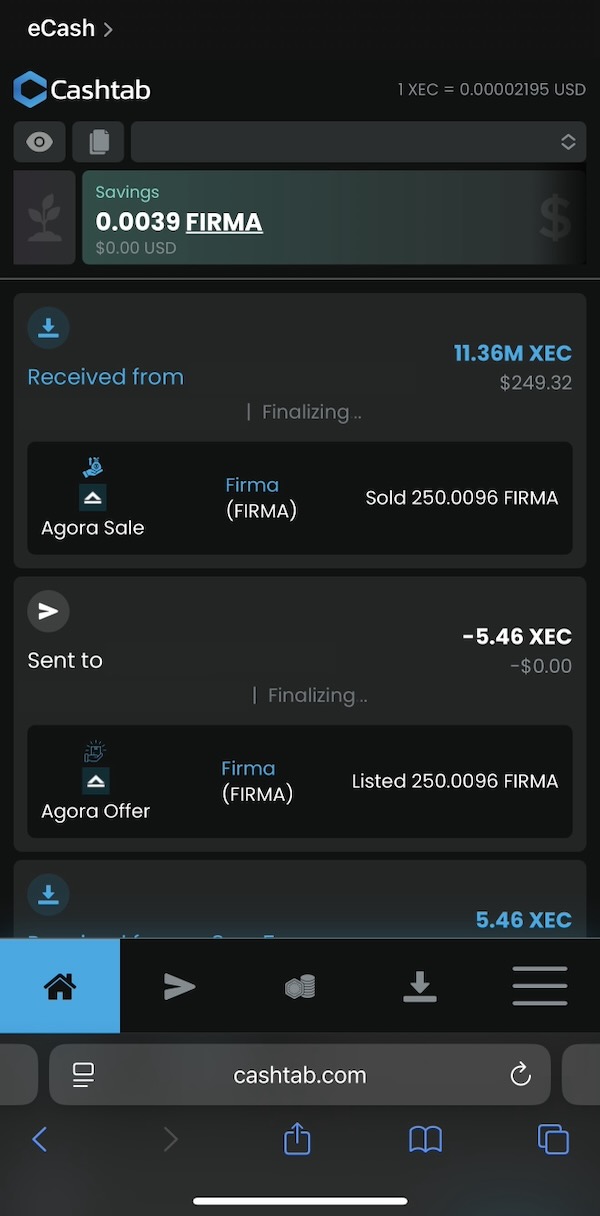Copy wallet address icon
This screenshot has width=600, height=1216.
[x=98, y=142]
